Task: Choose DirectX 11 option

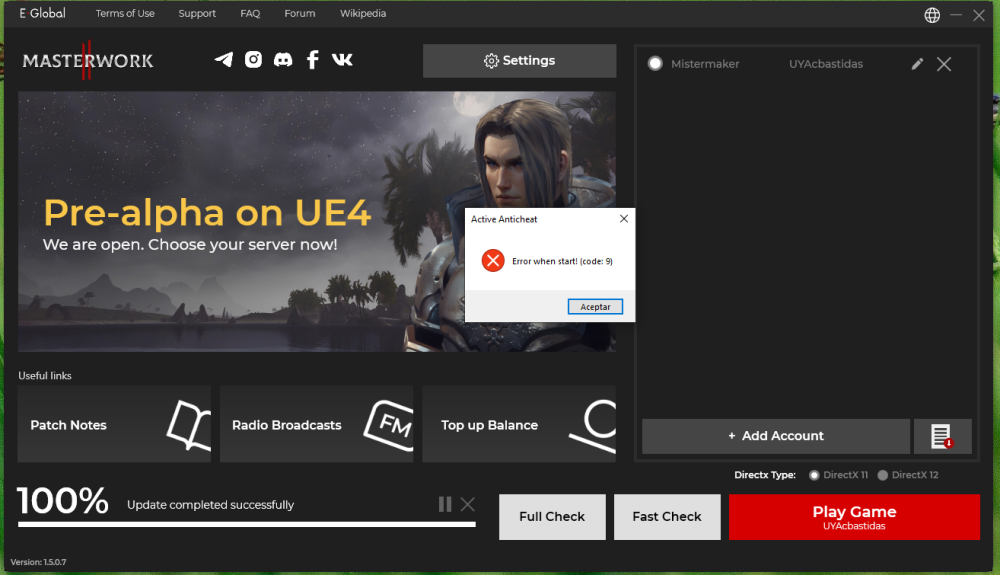Action: click(814, 475)
